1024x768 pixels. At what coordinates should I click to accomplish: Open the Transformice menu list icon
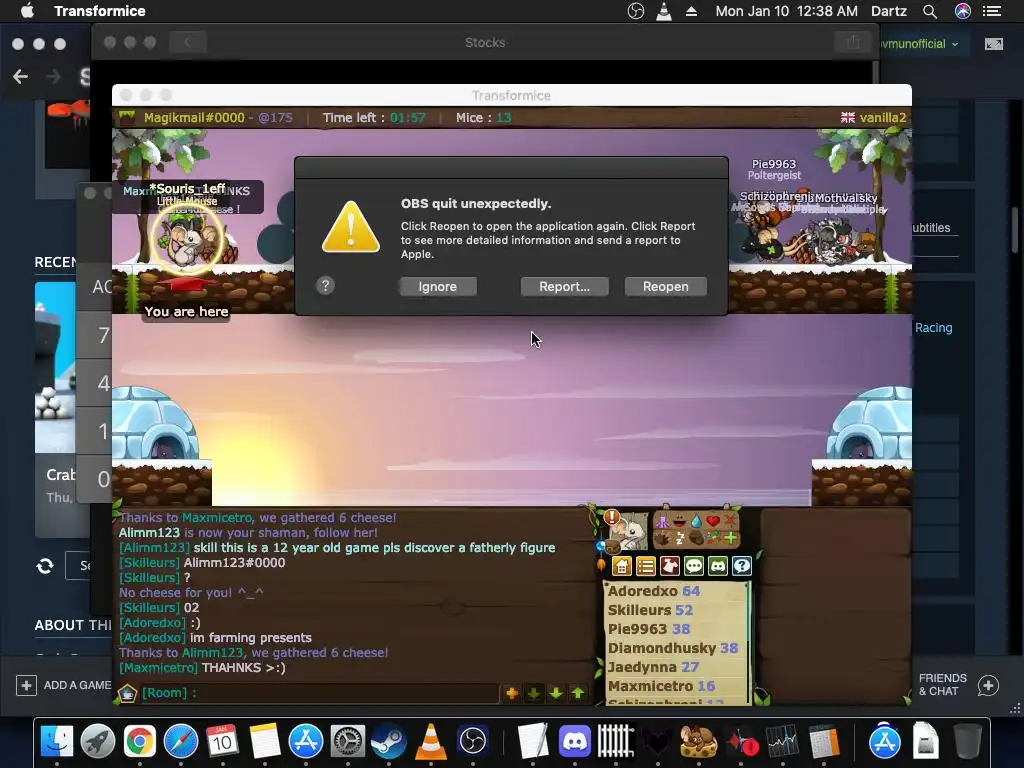pos(646,566)
